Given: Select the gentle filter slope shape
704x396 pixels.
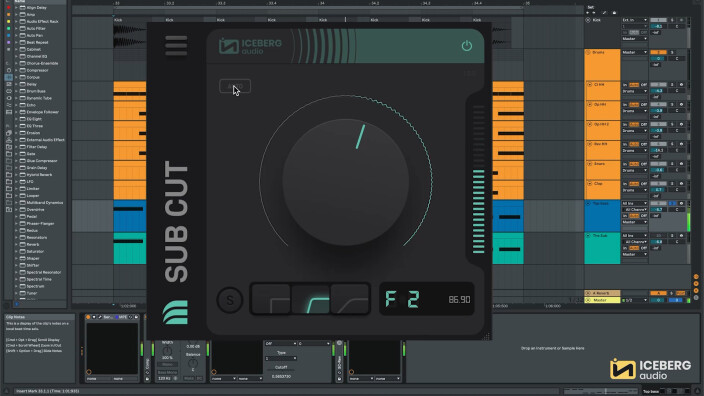Looking at the screenshot, I should (x=349, y=299).
